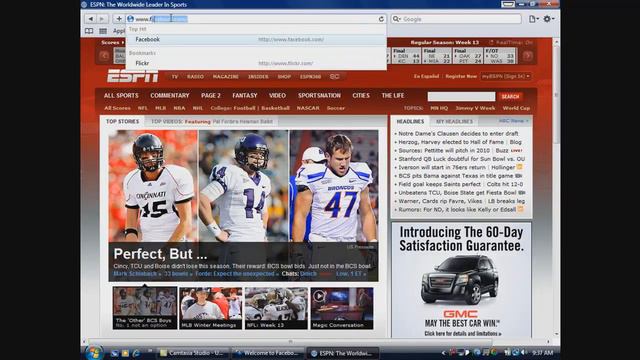Open the SPORTSNATION menu
This screenshot has height=360, width=640.
[319, 96]
